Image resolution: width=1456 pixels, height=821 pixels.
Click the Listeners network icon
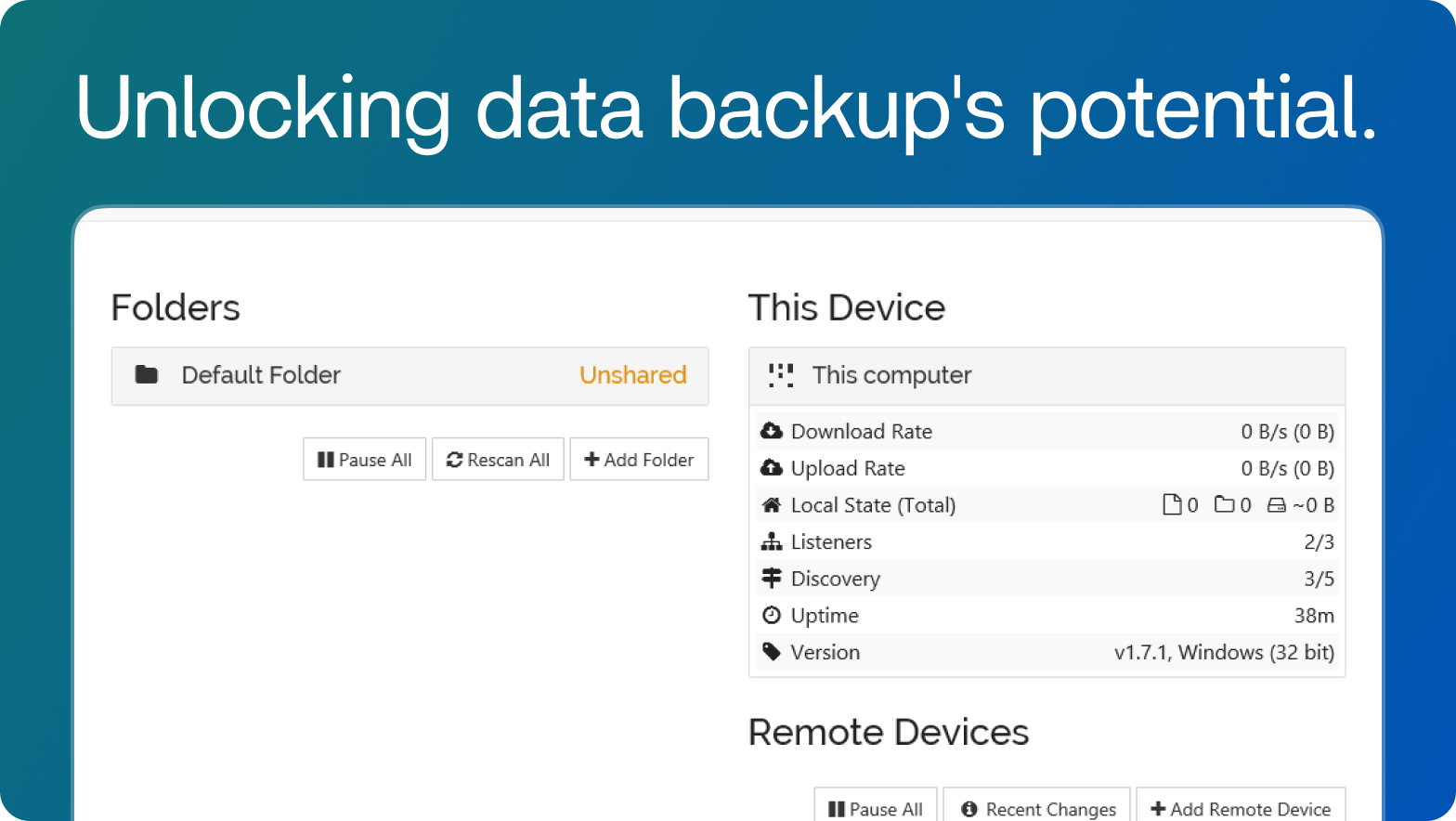tap(772, 541)
